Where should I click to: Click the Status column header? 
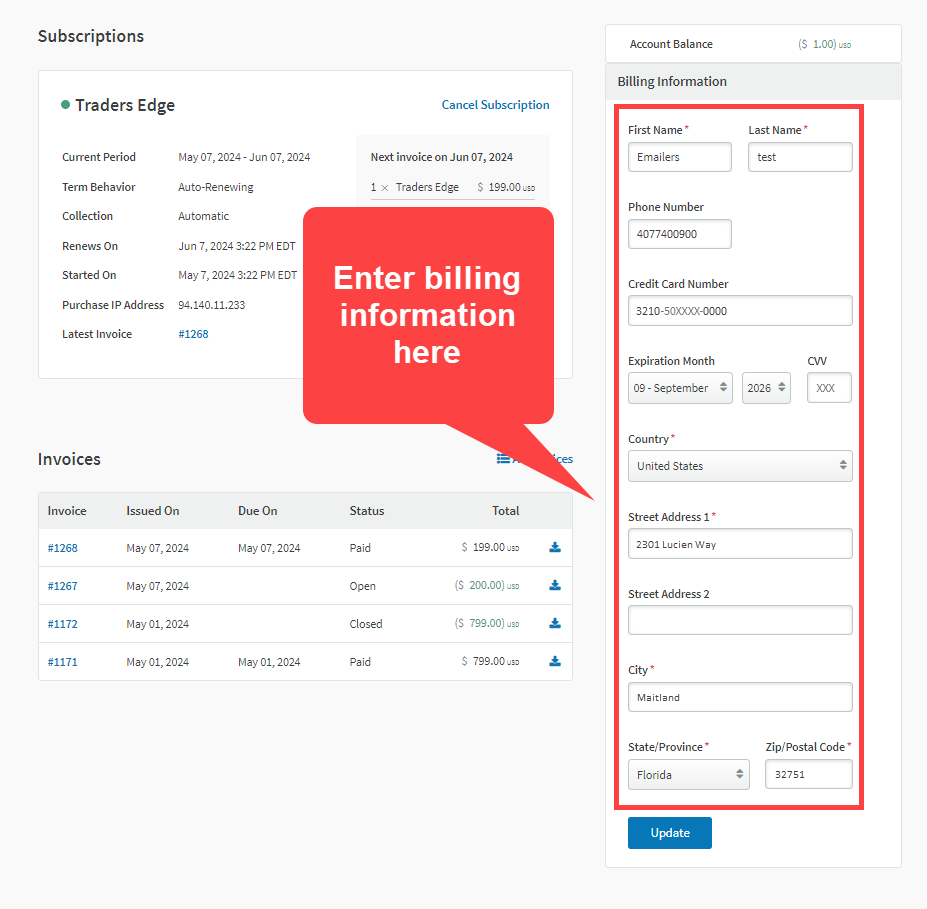pyautogui.click(x=367, y=511)
